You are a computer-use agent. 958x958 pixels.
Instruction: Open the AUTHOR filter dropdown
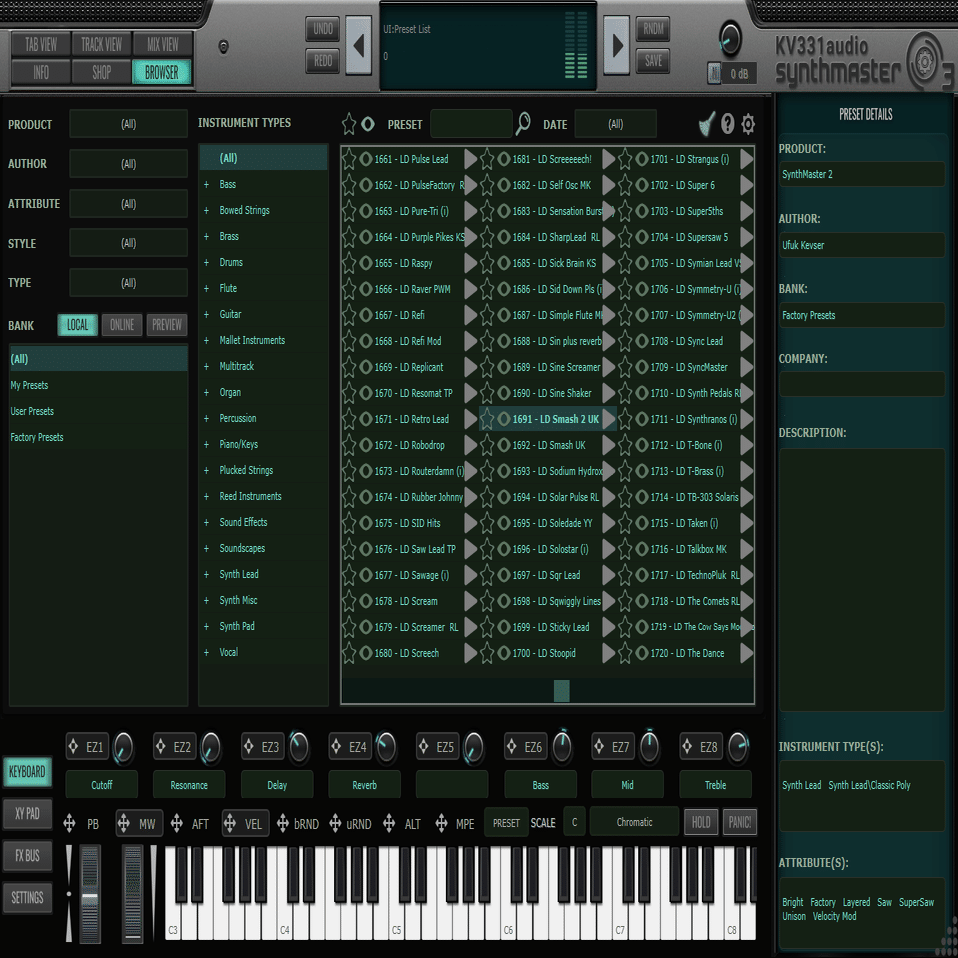pos(128,164)
